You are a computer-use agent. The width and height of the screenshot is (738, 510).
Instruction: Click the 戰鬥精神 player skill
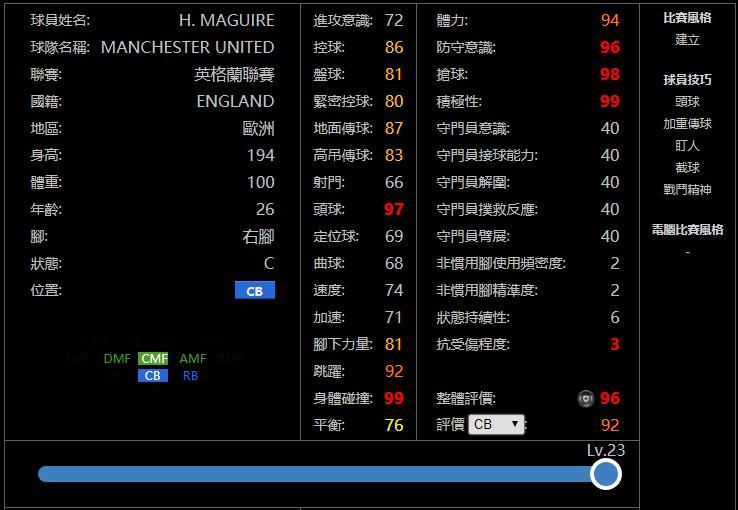[687, 190]
